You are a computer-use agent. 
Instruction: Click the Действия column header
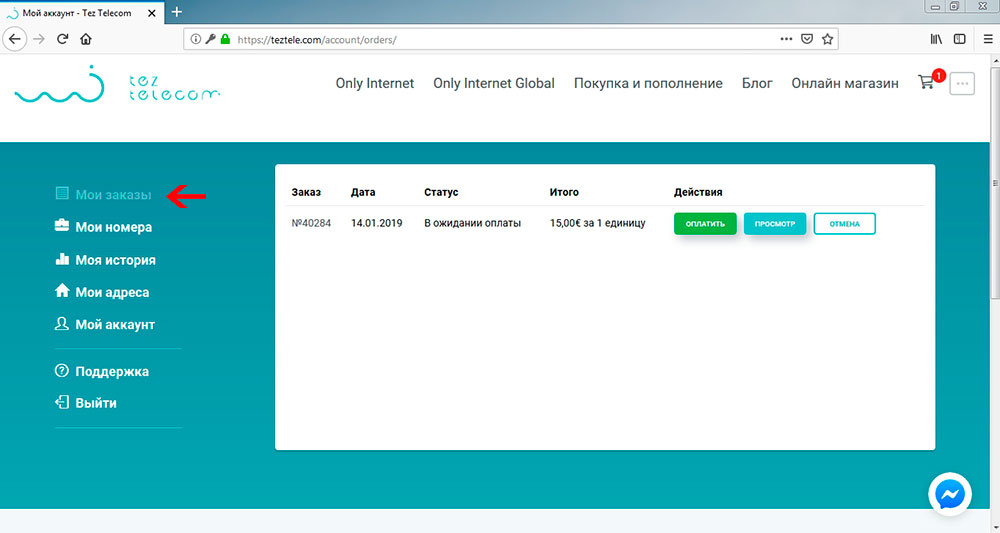[698, 192]
